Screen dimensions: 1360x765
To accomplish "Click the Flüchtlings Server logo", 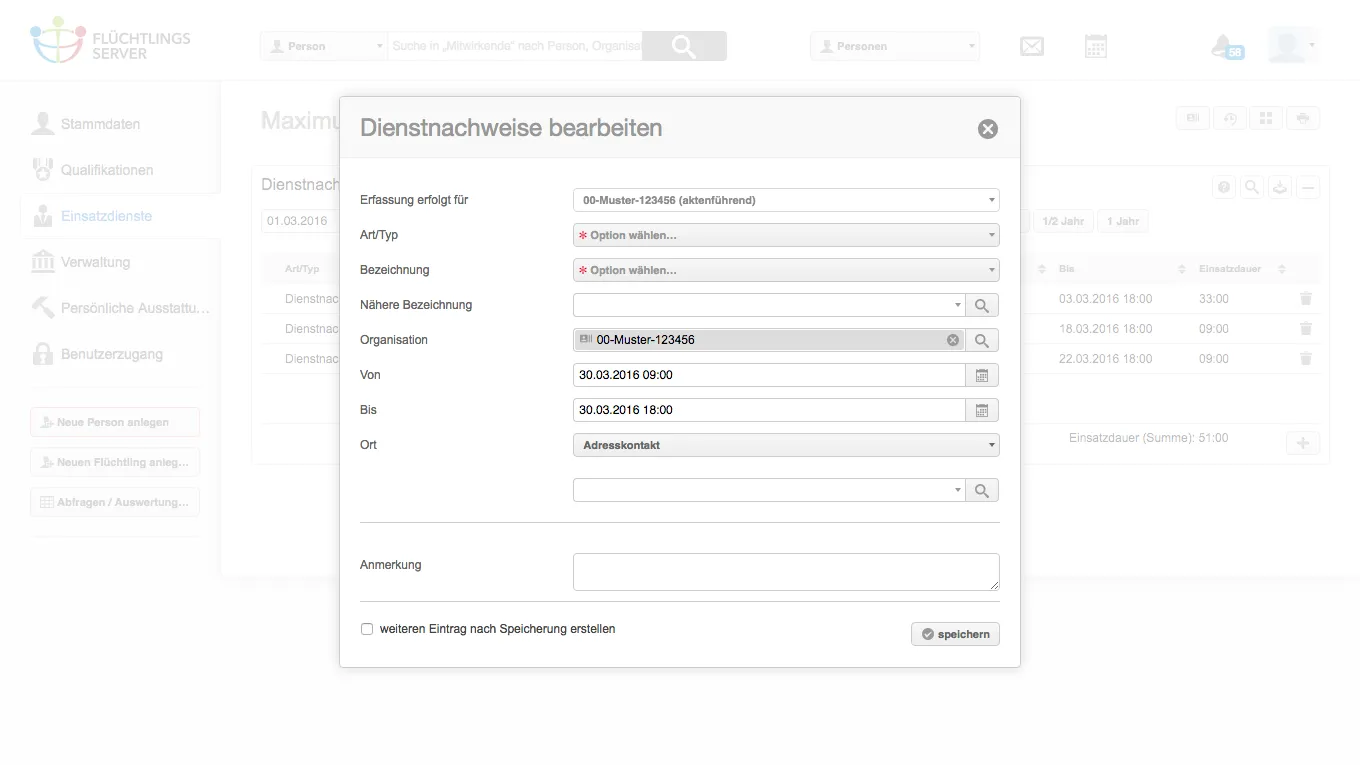I will pyautogui.click(x=110, y=41).
